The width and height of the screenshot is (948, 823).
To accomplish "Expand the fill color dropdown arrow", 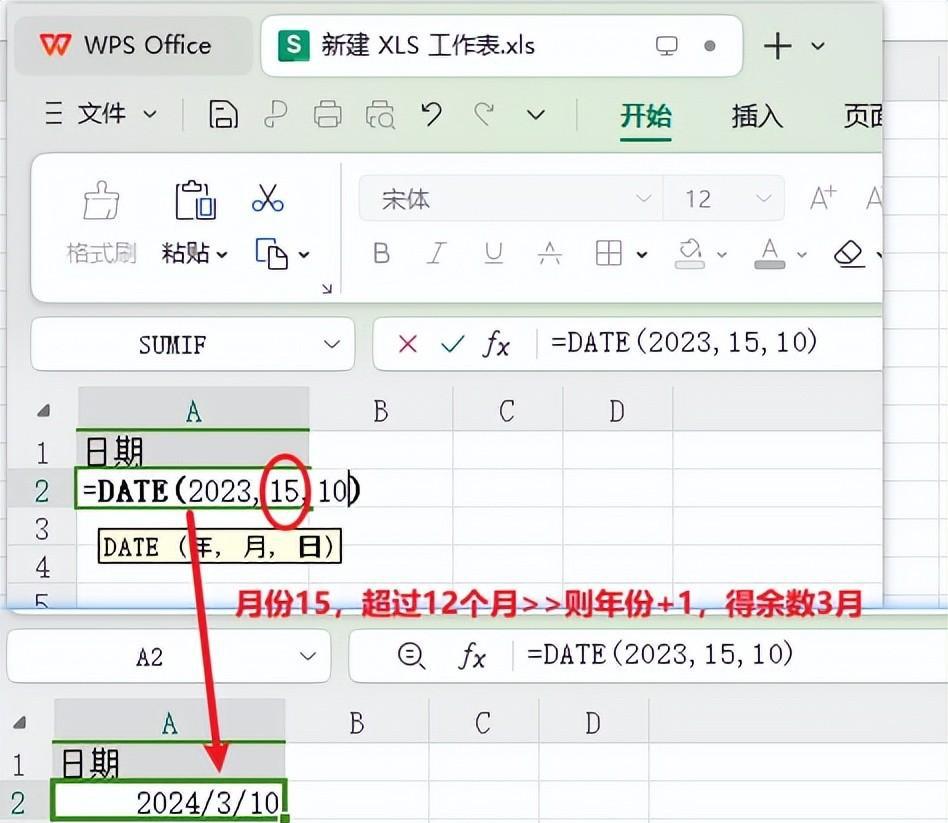I will (722, 255).
